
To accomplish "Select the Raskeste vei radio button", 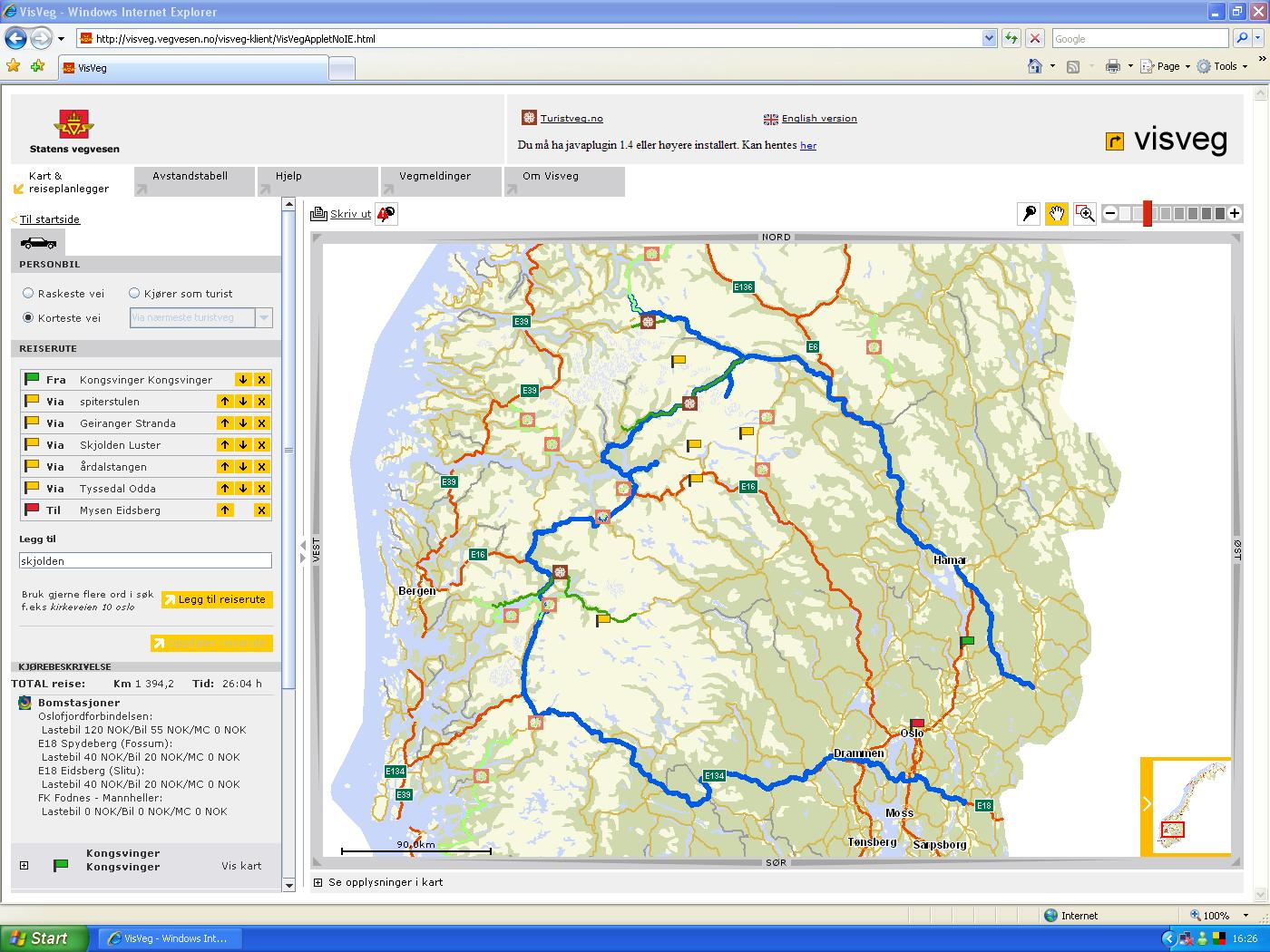I will pos(28,294).
